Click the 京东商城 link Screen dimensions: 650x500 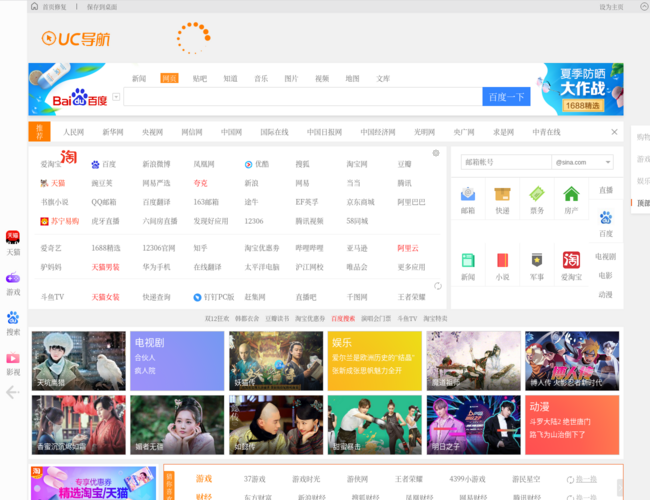tap(360, 202)
